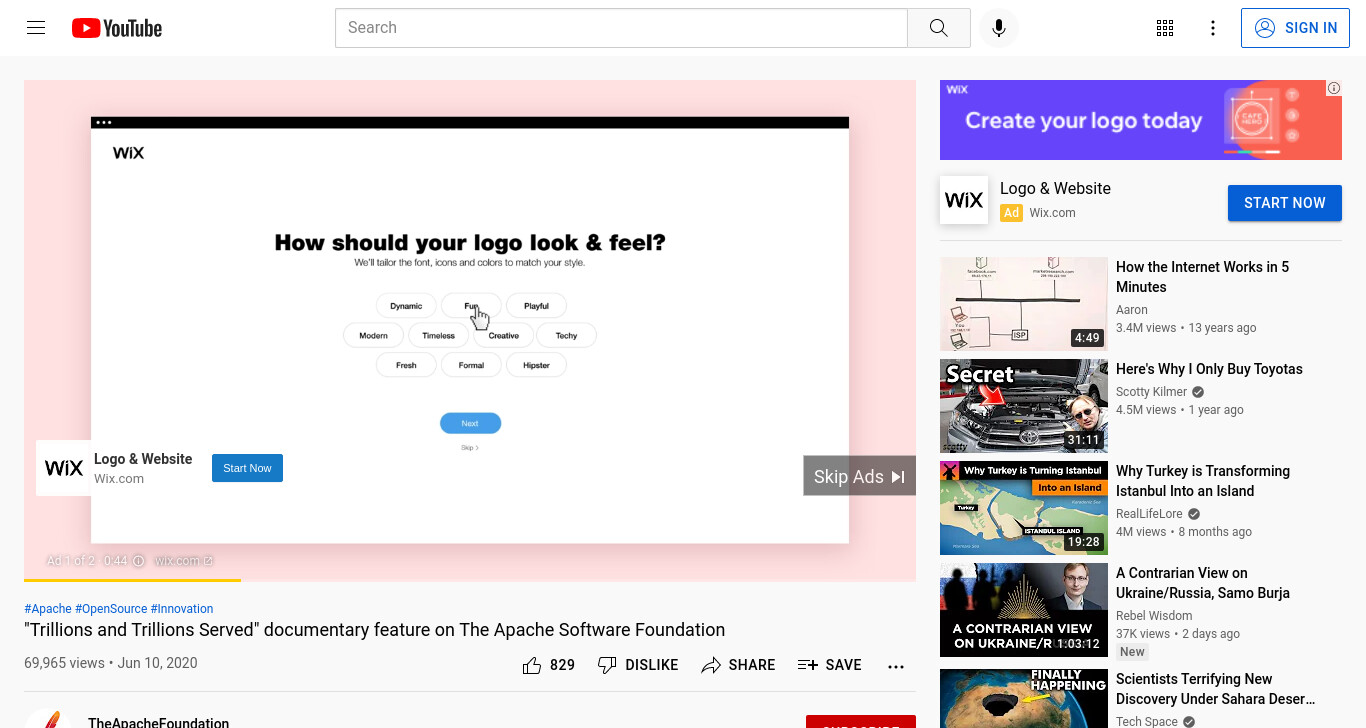Click Start Now in video ad overlay
Screen dimensions: 1366x728
247,468
